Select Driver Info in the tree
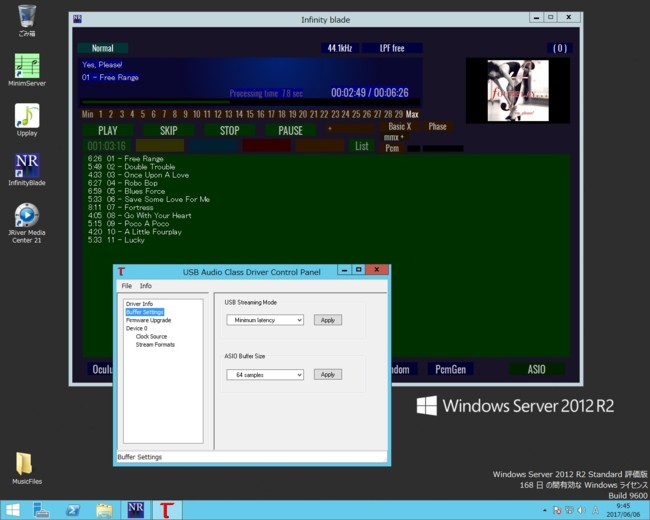 pyautogui.click(x=139, y=304)
